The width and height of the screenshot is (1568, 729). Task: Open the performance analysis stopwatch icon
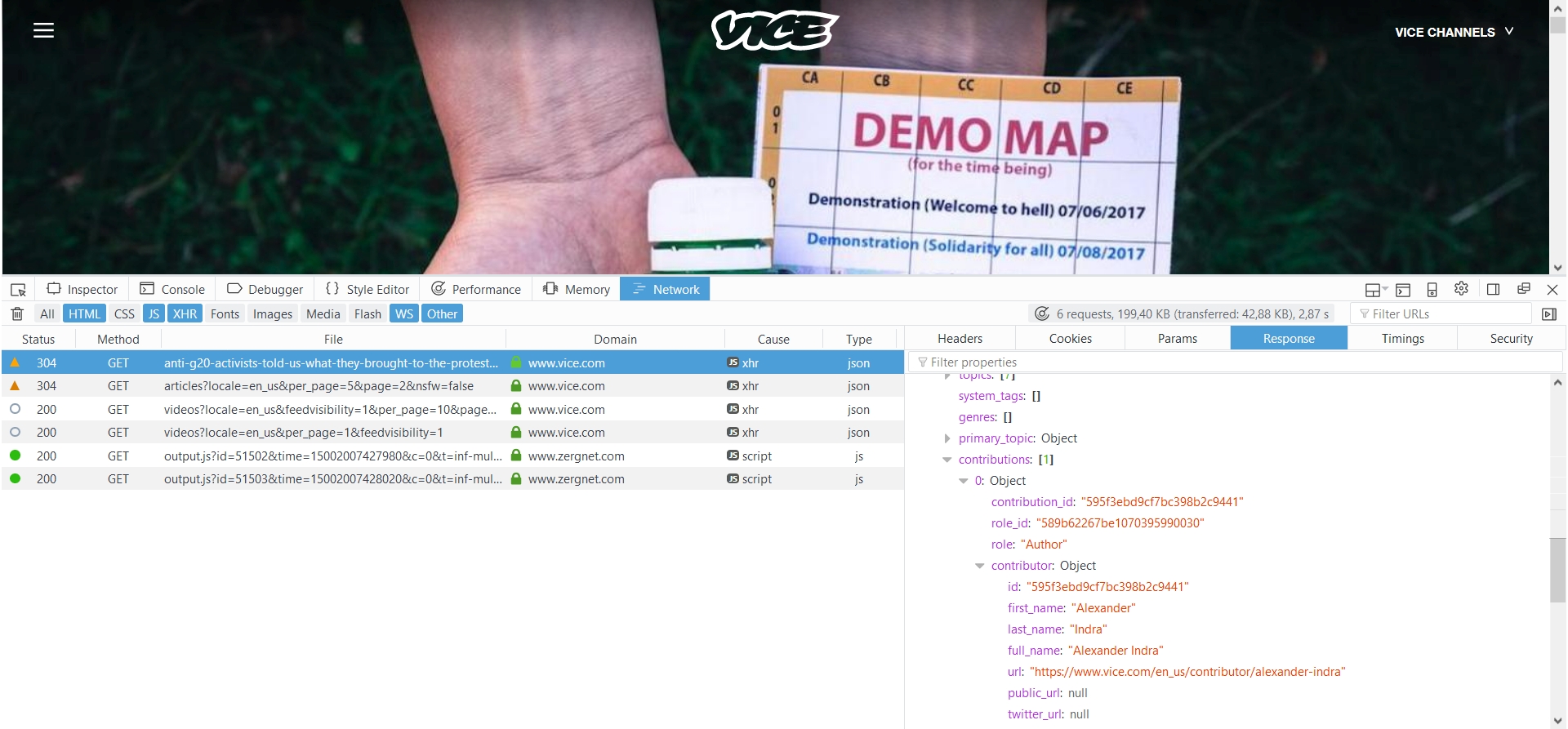coord(1042,314)
